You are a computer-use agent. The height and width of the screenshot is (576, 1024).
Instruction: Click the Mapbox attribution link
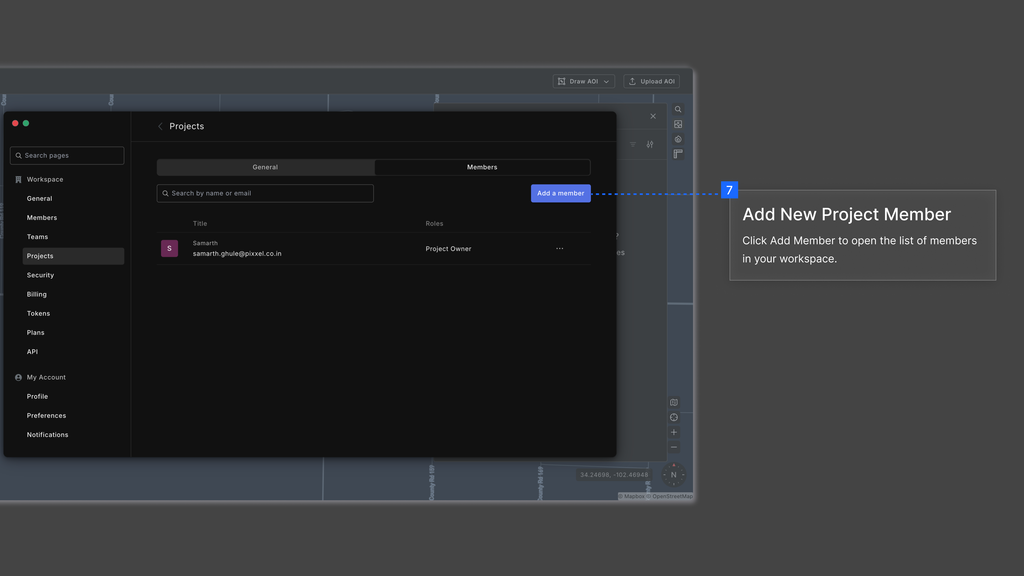click(x=632, y=496)
